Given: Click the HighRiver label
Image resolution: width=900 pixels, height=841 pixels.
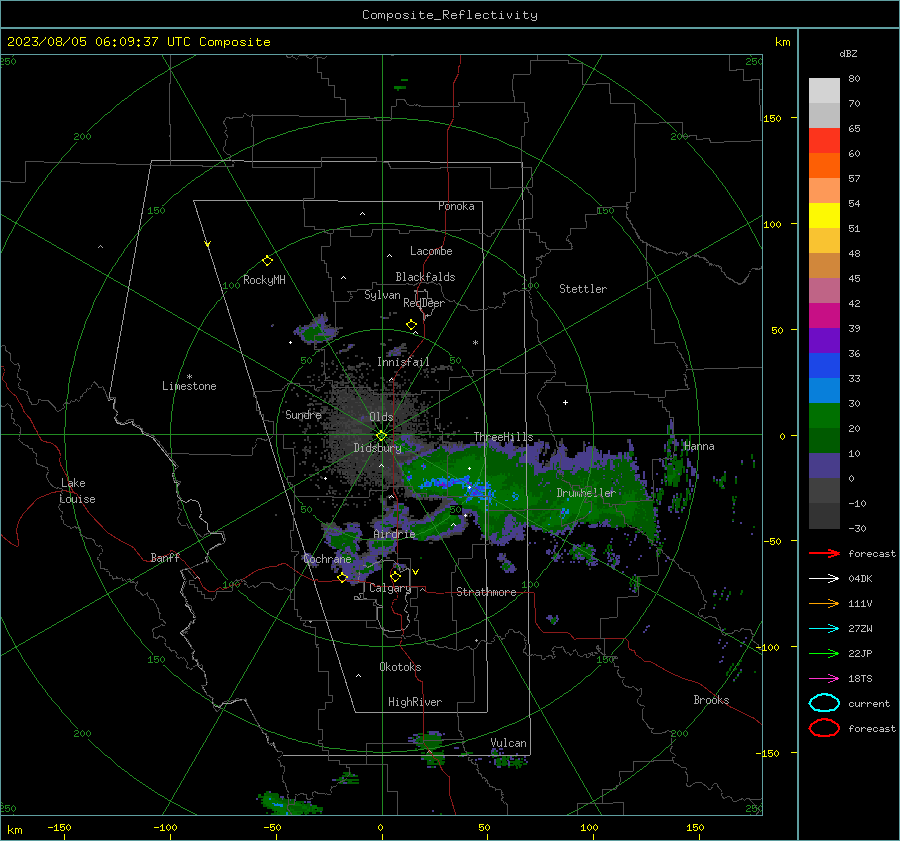Looking at the screenshot, I should coord(415,702).
